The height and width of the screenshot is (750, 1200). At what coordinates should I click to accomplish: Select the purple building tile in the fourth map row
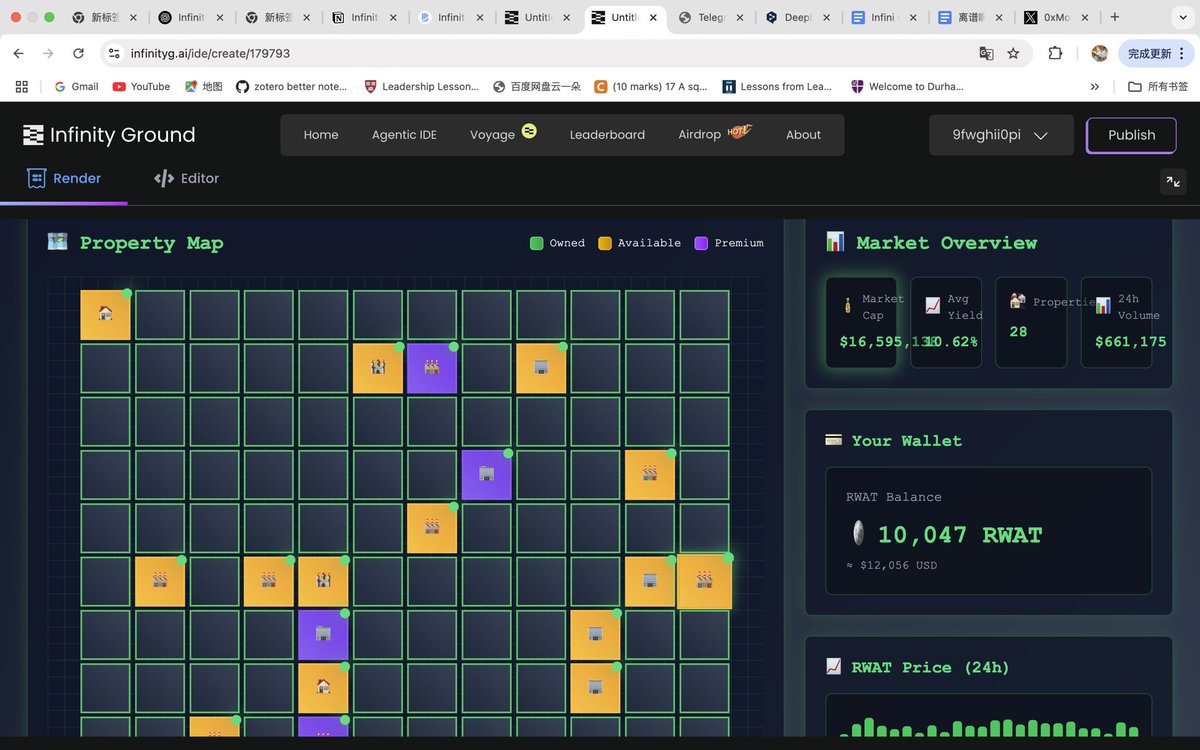tap(486, 475)
